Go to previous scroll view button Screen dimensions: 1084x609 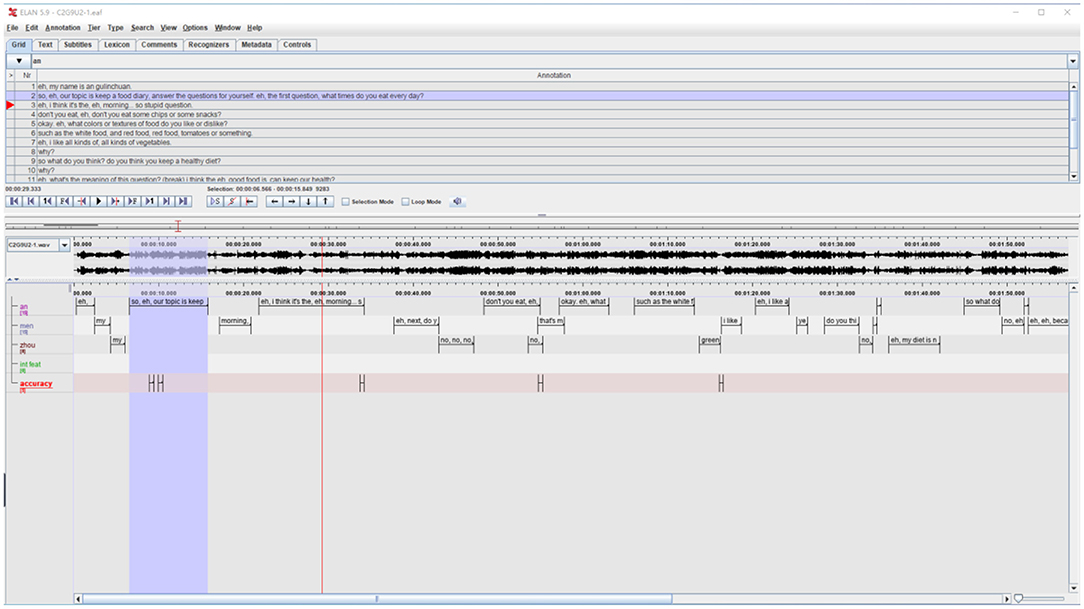pos(30,201)
